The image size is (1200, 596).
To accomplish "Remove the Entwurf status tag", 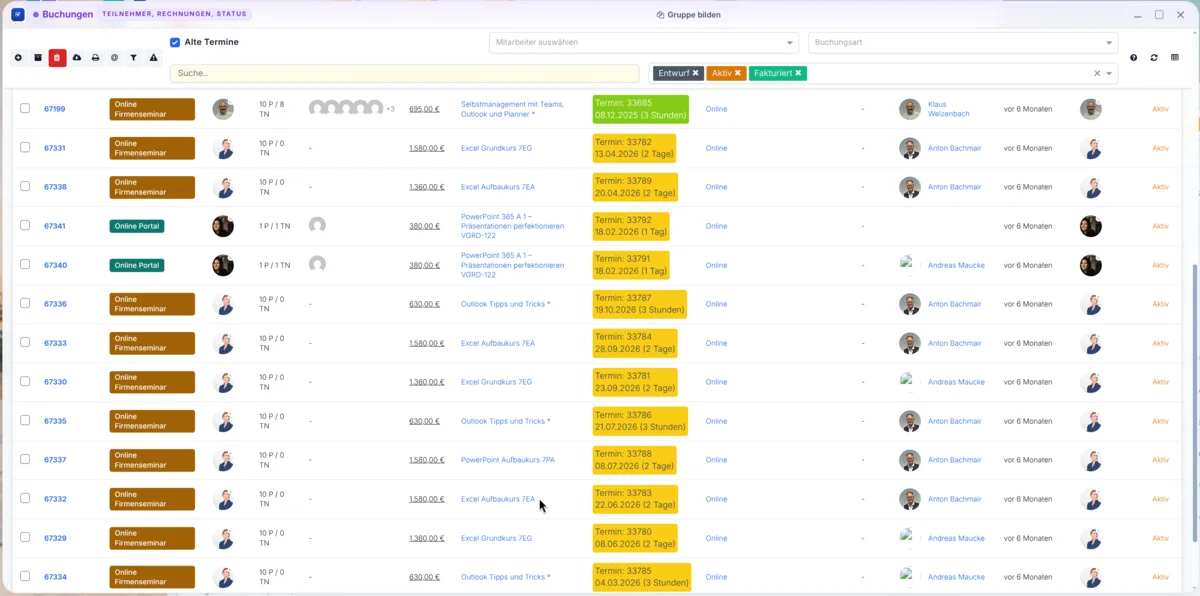I will 695,73.
